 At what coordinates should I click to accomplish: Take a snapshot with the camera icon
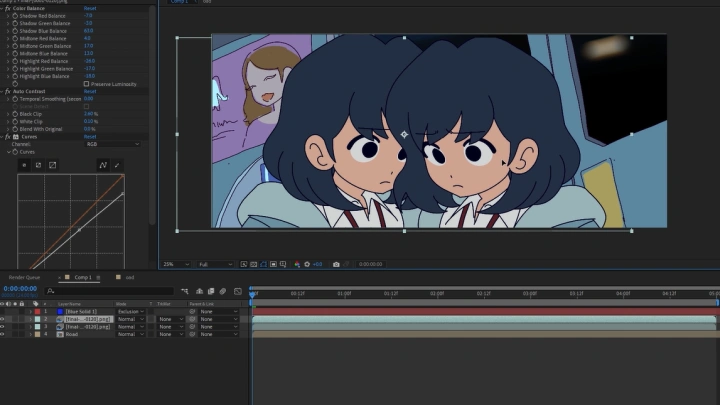(x=336, y=264)
